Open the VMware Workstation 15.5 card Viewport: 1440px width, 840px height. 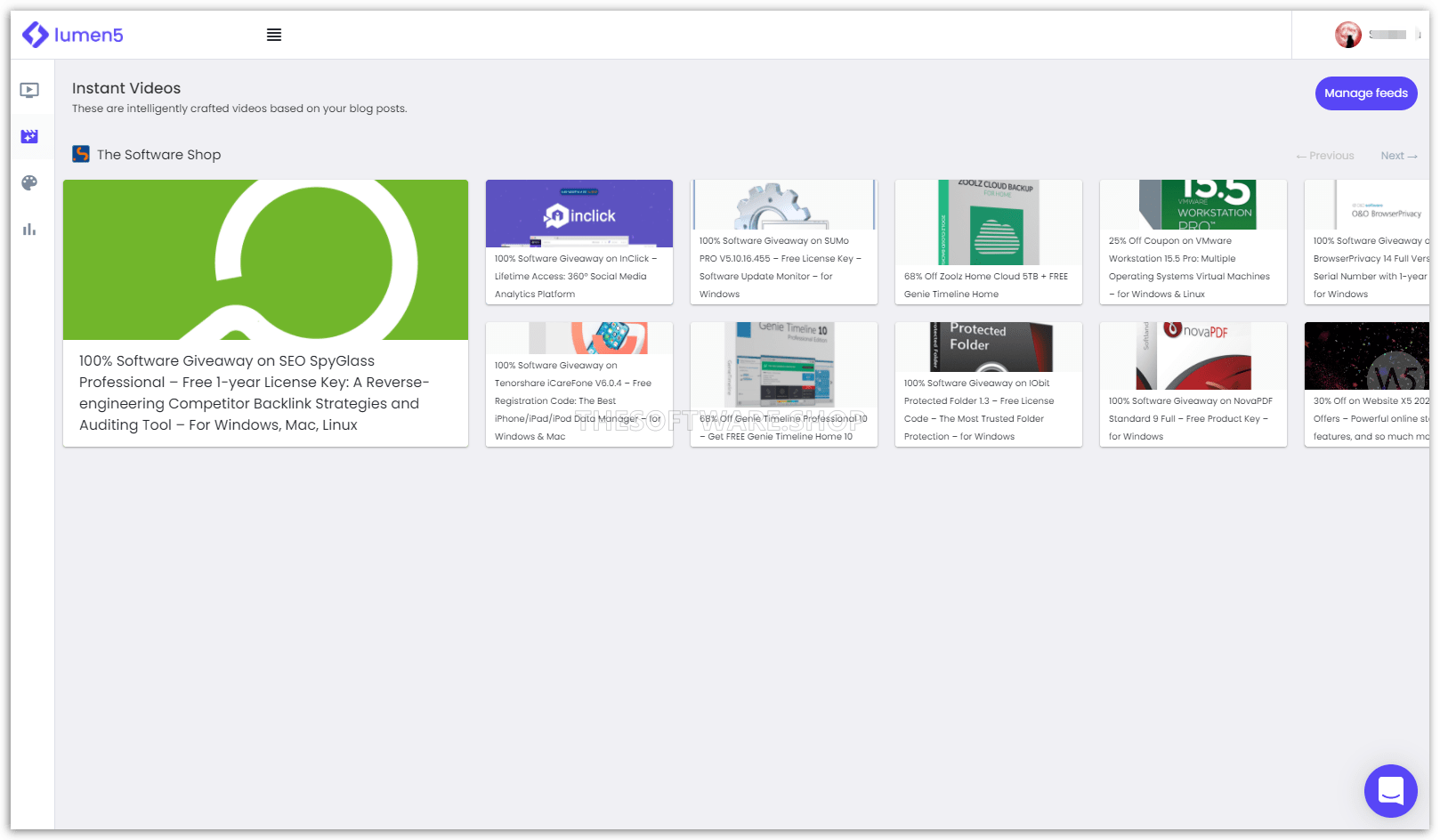pyautogui.click(x=1193, y=242)
